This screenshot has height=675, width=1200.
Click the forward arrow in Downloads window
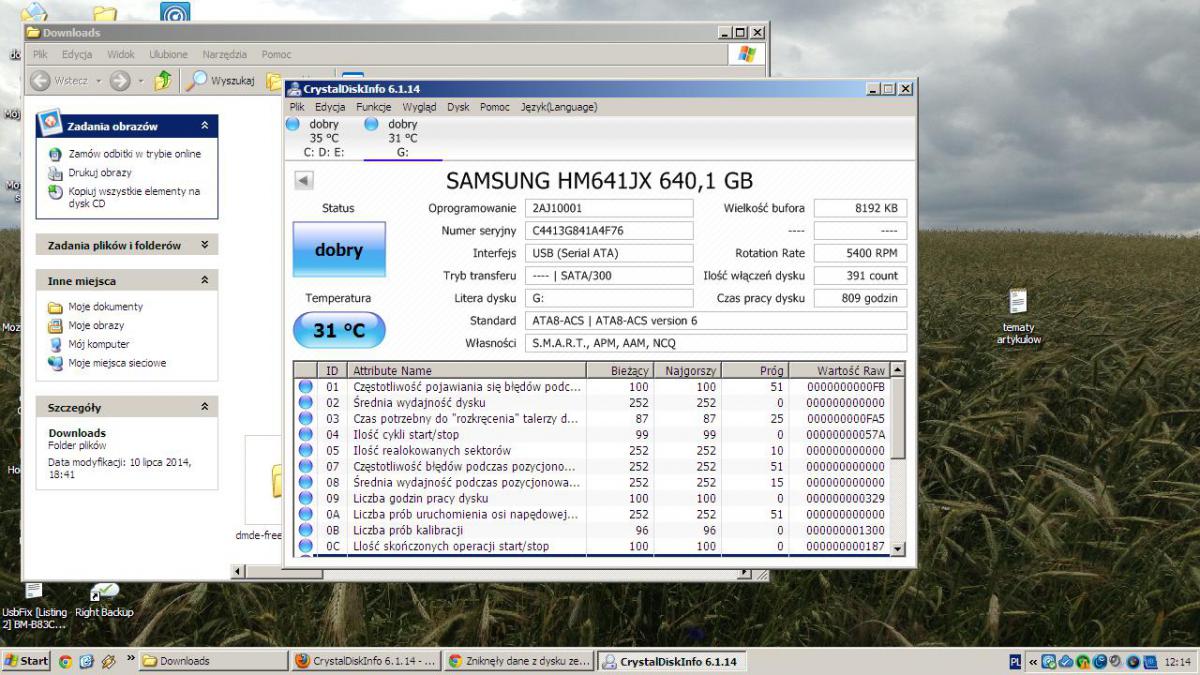click(120, 81)
